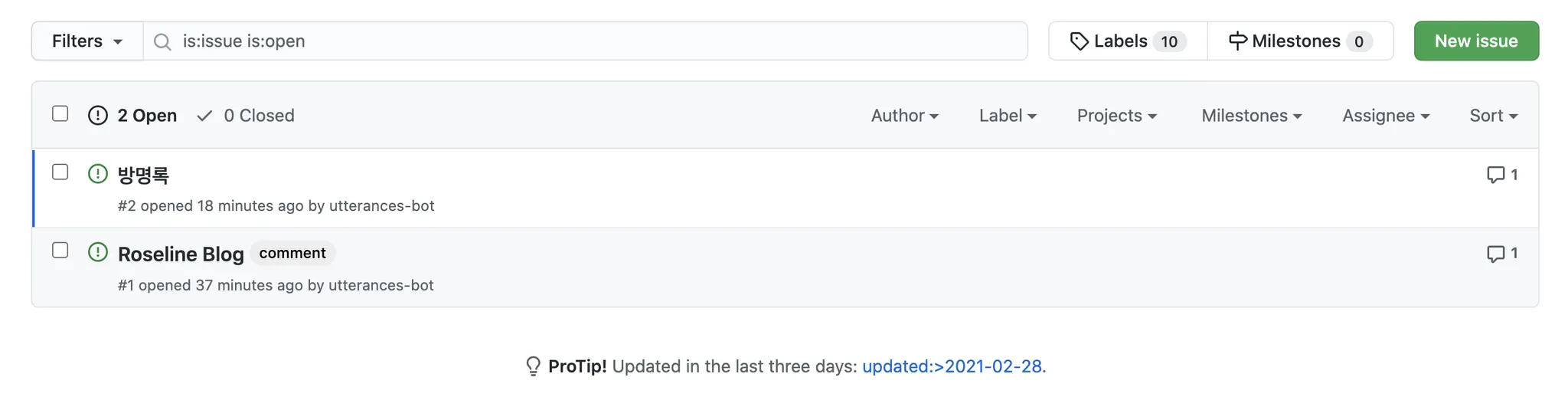
Task: Open the Filters dropdown
Action: click(x=87, y=41)
